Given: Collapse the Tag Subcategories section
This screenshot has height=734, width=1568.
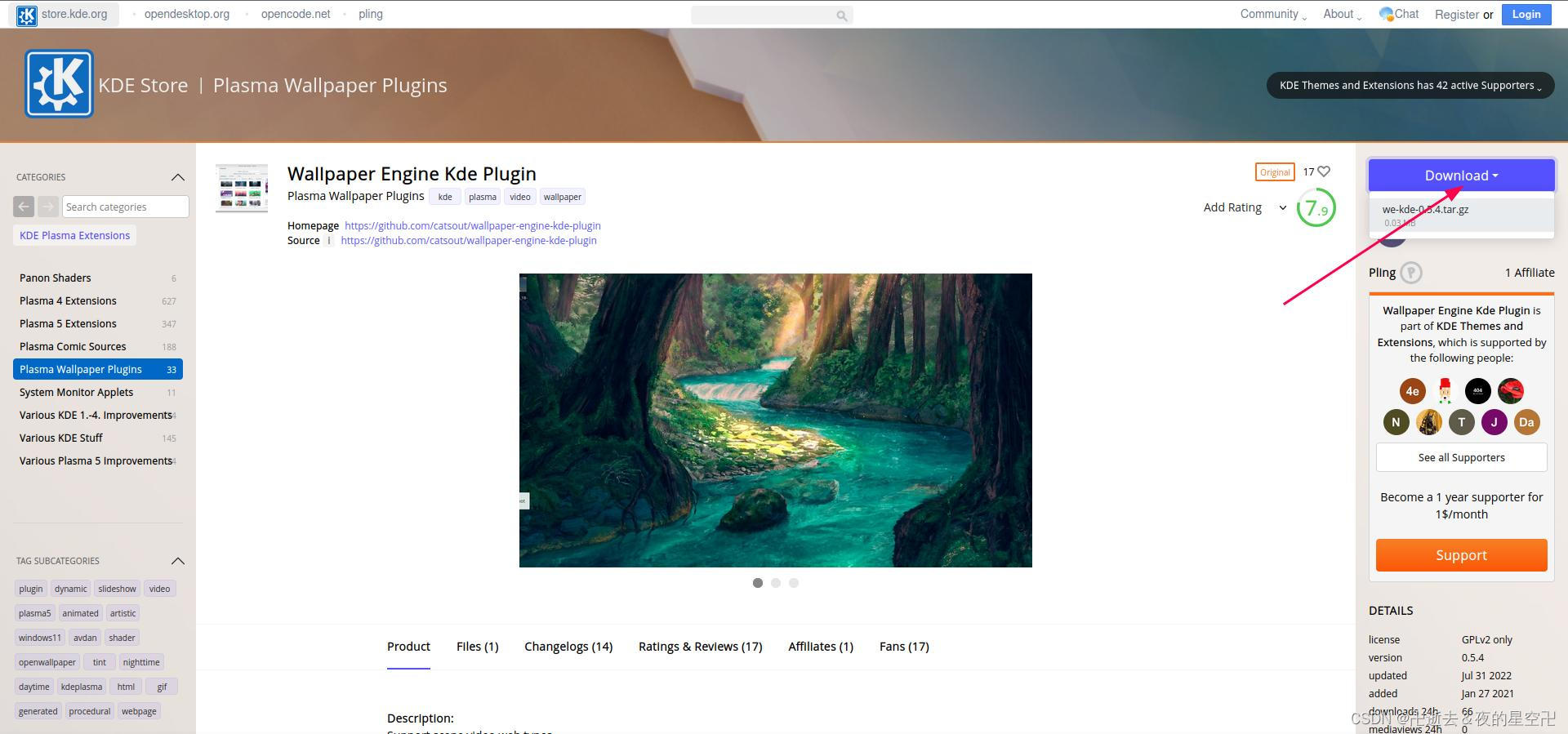Looking at the screenshot, I should pyautogui.click(x=178, y=561).
